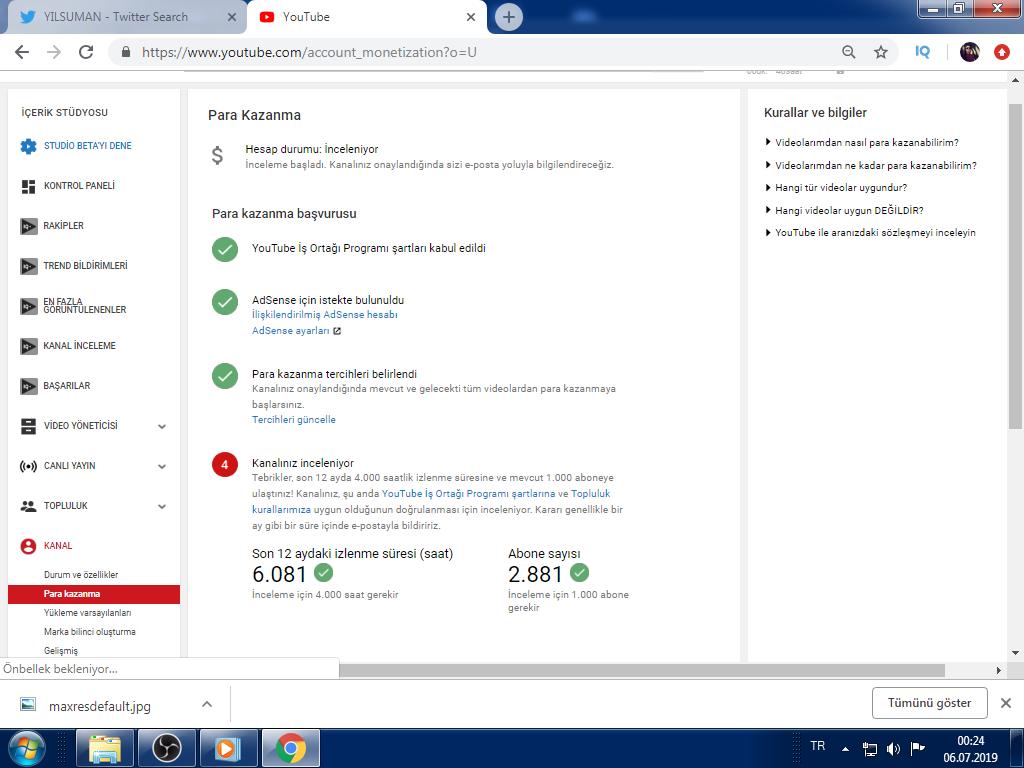Close the downloads bar
1024x768 pixels.
tap(1006, 703)
